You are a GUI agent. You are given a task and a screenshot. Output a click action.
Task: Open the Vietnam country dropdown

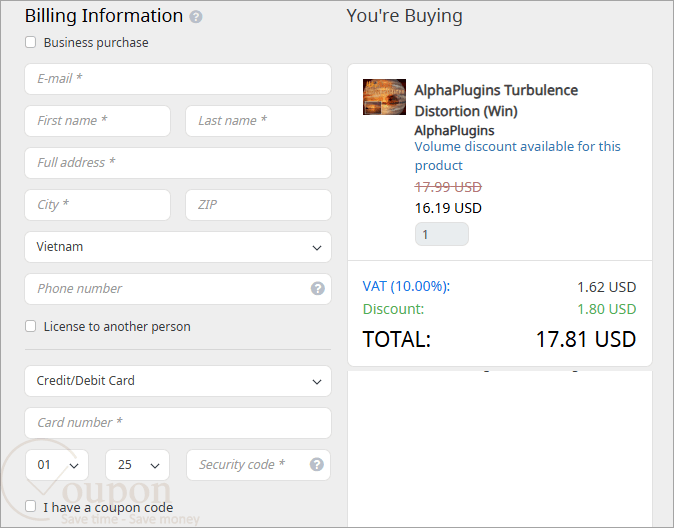click(x=178, y=247)
